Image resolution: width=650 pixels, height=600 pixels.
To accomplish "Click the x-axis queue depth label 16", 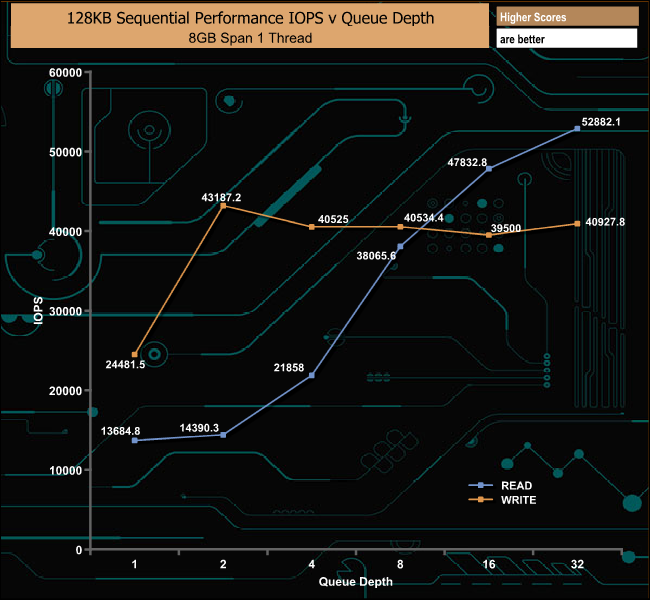I will 489,564.
